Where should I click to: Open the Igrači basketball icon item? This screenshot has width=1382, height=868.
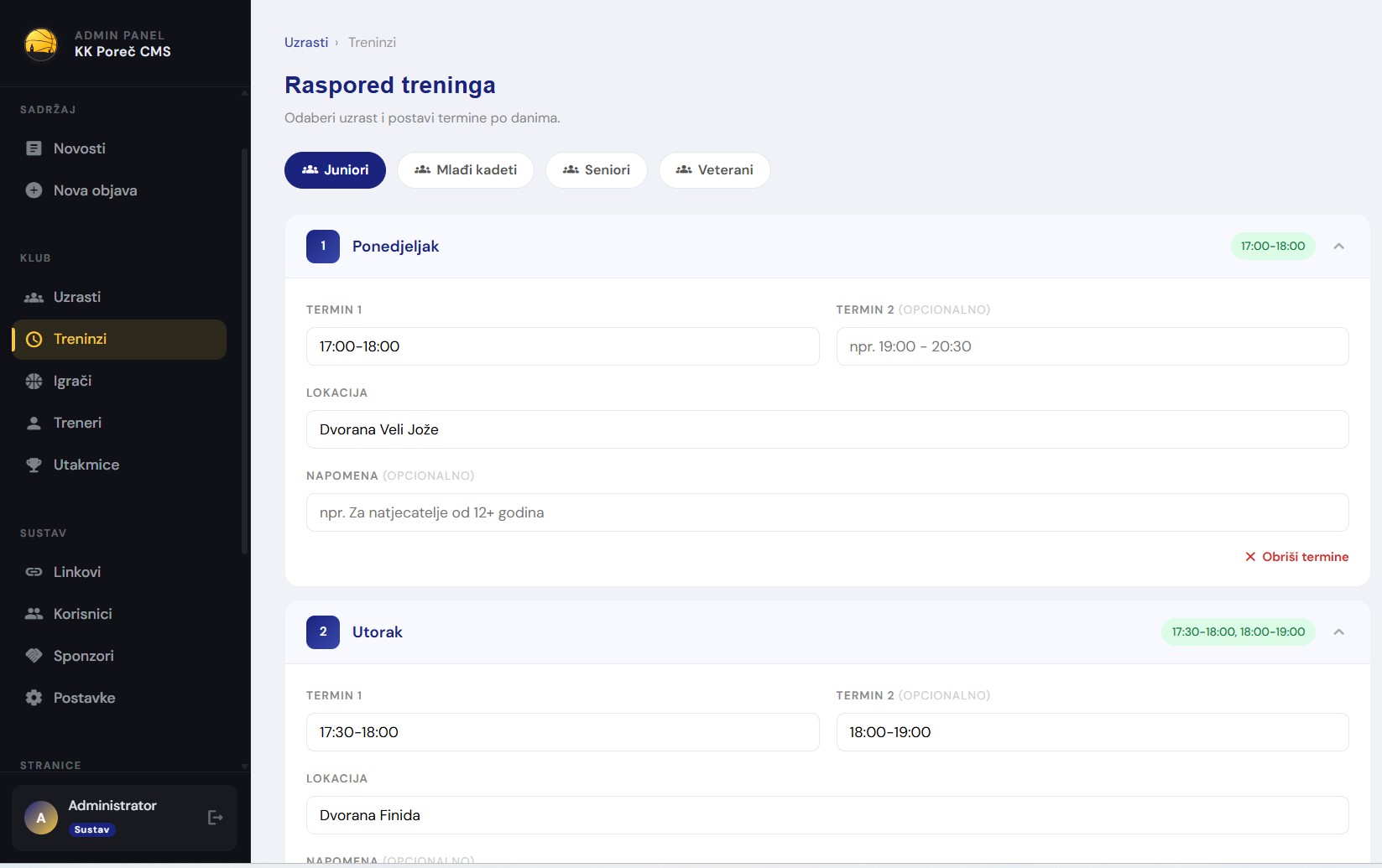click(34, 381)
